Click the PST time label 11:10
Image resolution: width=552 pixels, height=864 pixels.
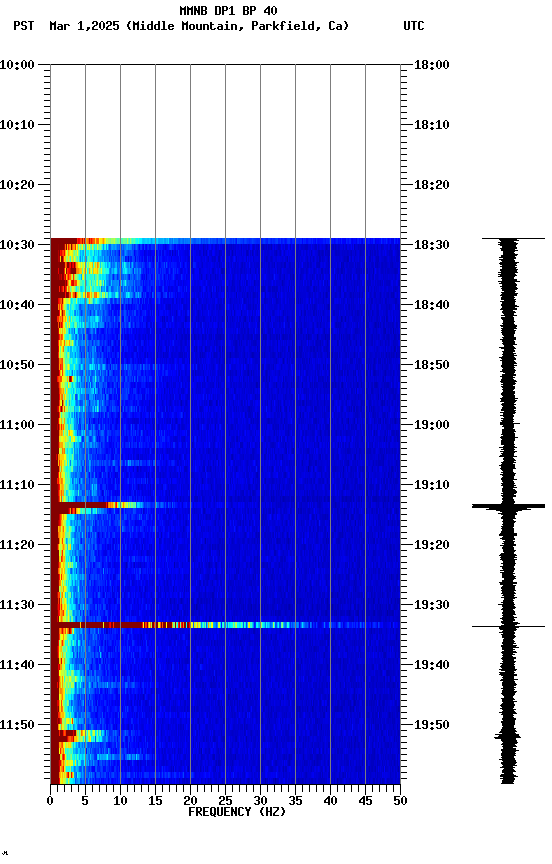point(17,485)
